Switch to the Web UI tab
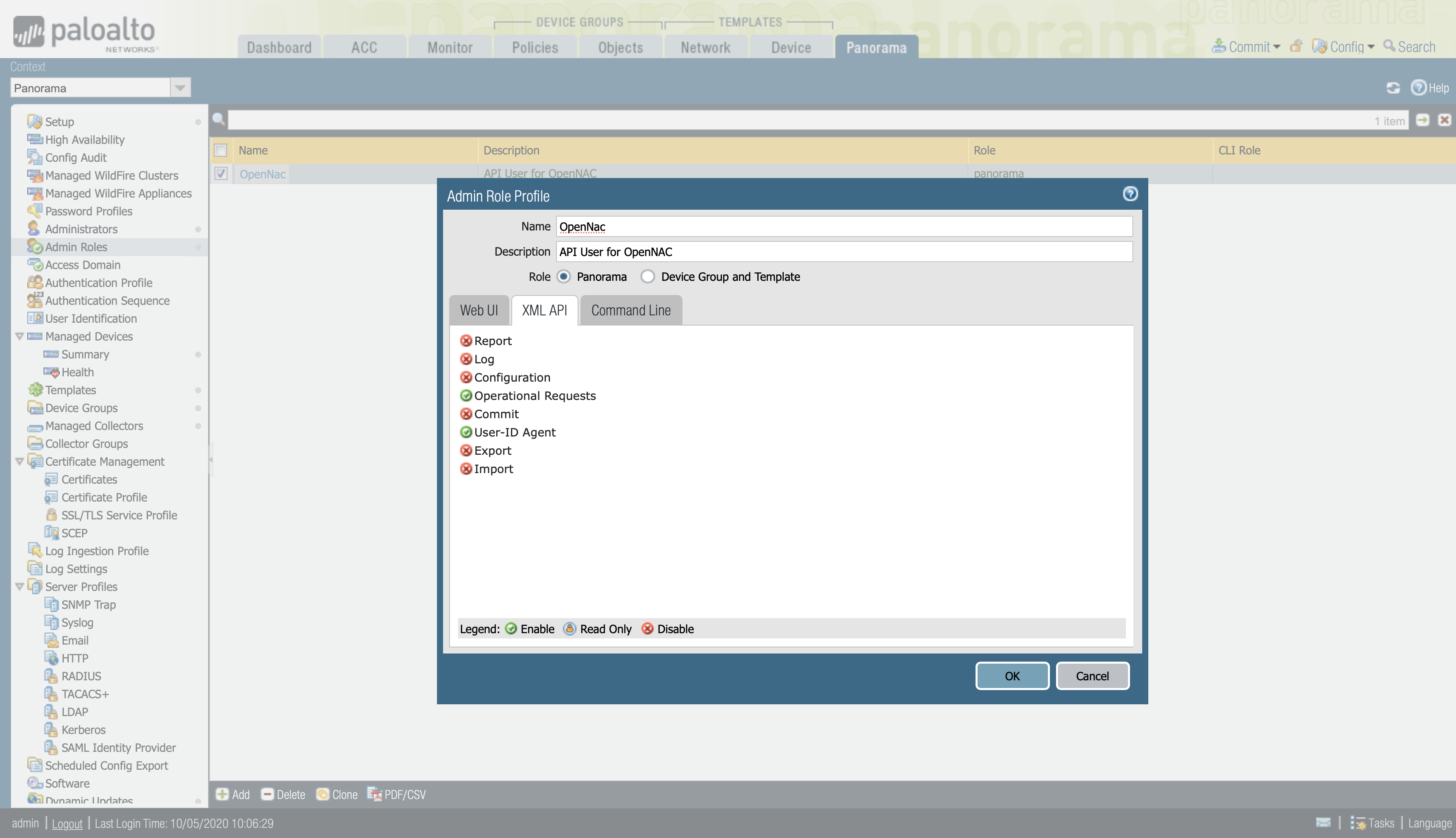This screenshot has width=1456, height=838. coord(479,311)
